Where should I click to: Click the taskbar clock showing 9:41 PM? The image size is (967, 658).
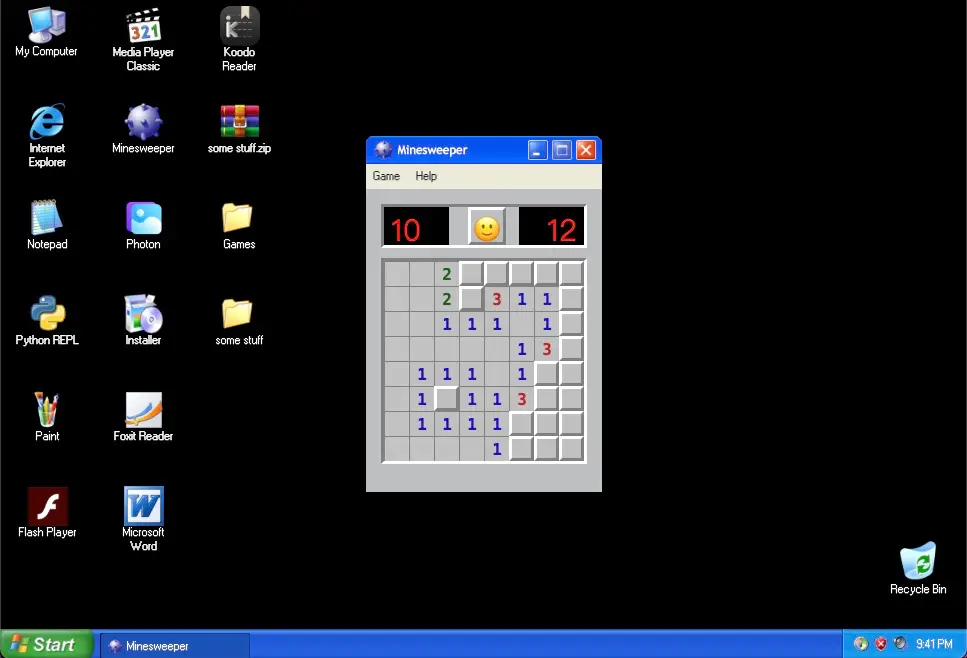[934, 644]
